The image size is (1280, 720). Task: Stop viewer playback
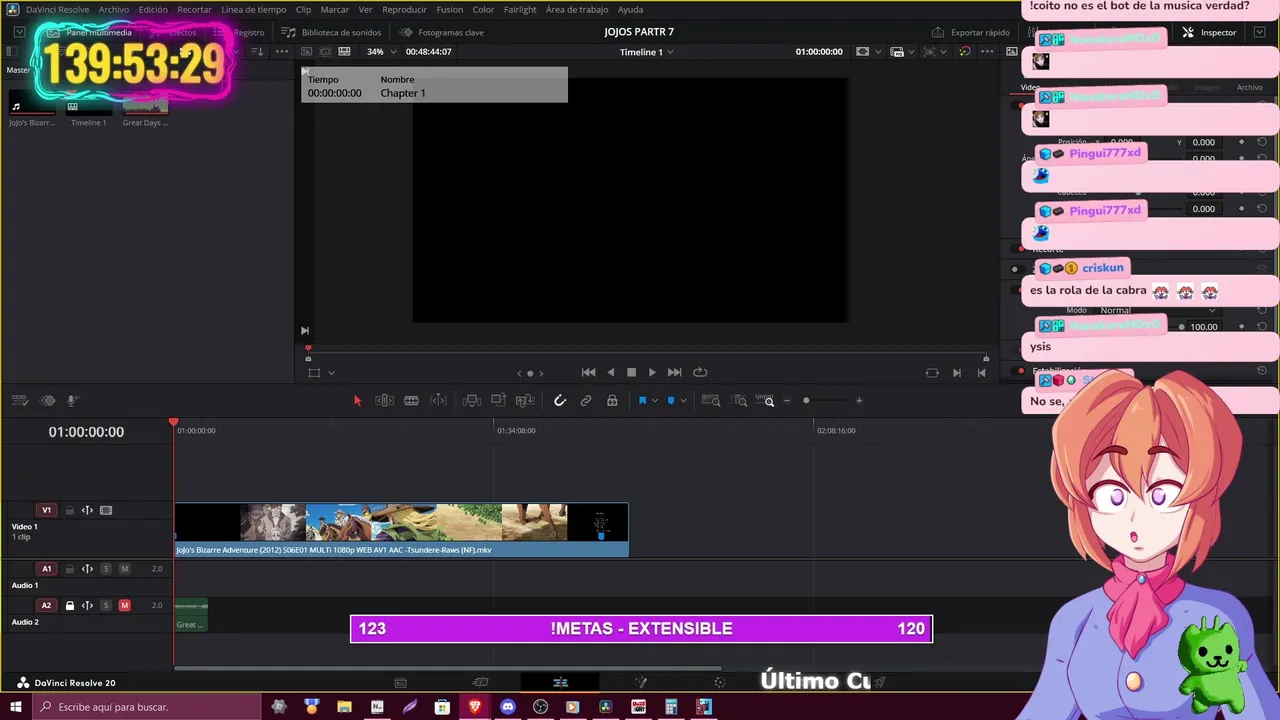[x=631, y=372]
